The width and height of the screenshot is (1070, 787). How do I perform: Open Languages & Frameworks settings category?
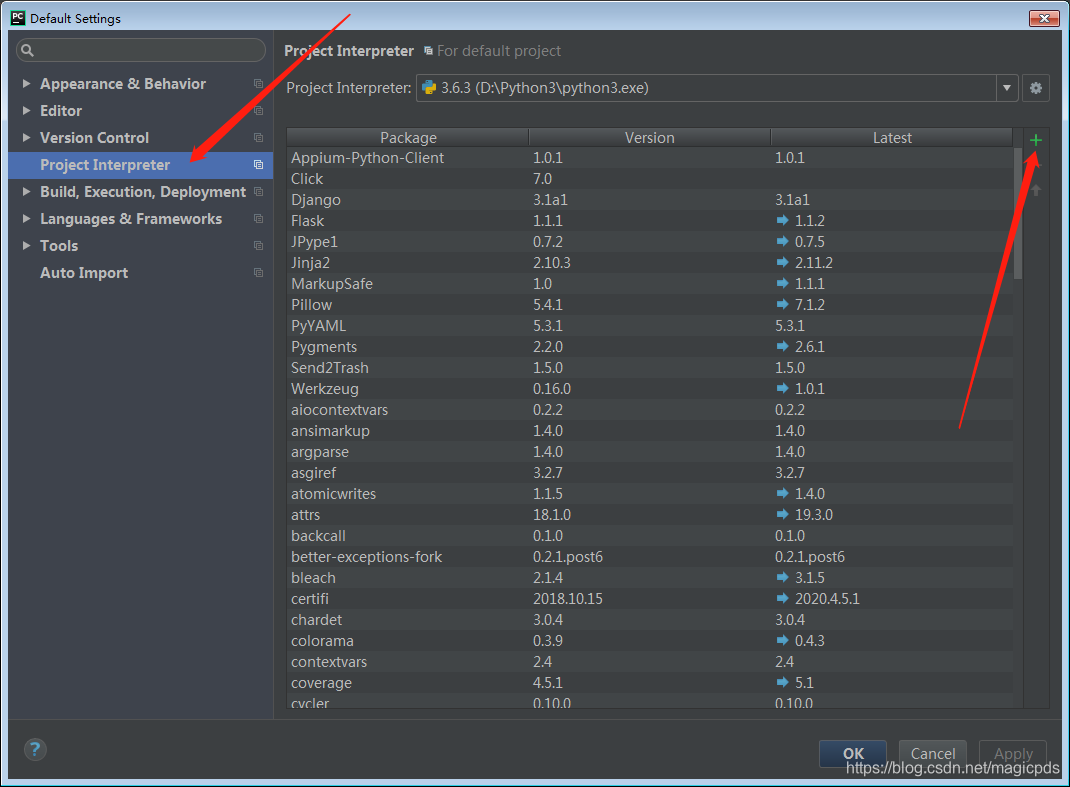tap(131, 219)
